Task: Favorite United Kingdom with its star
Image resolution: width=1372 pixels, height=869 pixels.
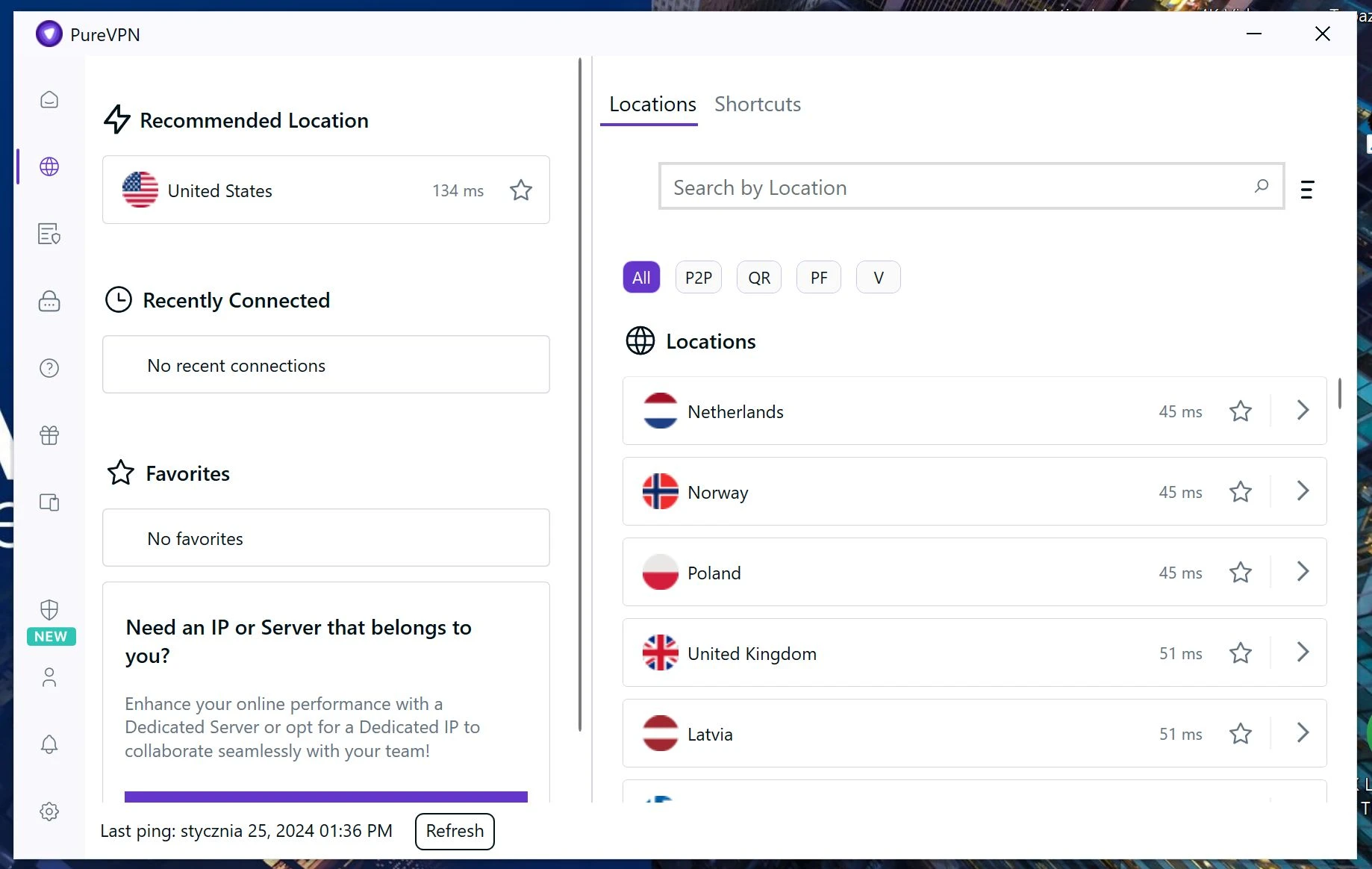Action: coord(1241,652)
